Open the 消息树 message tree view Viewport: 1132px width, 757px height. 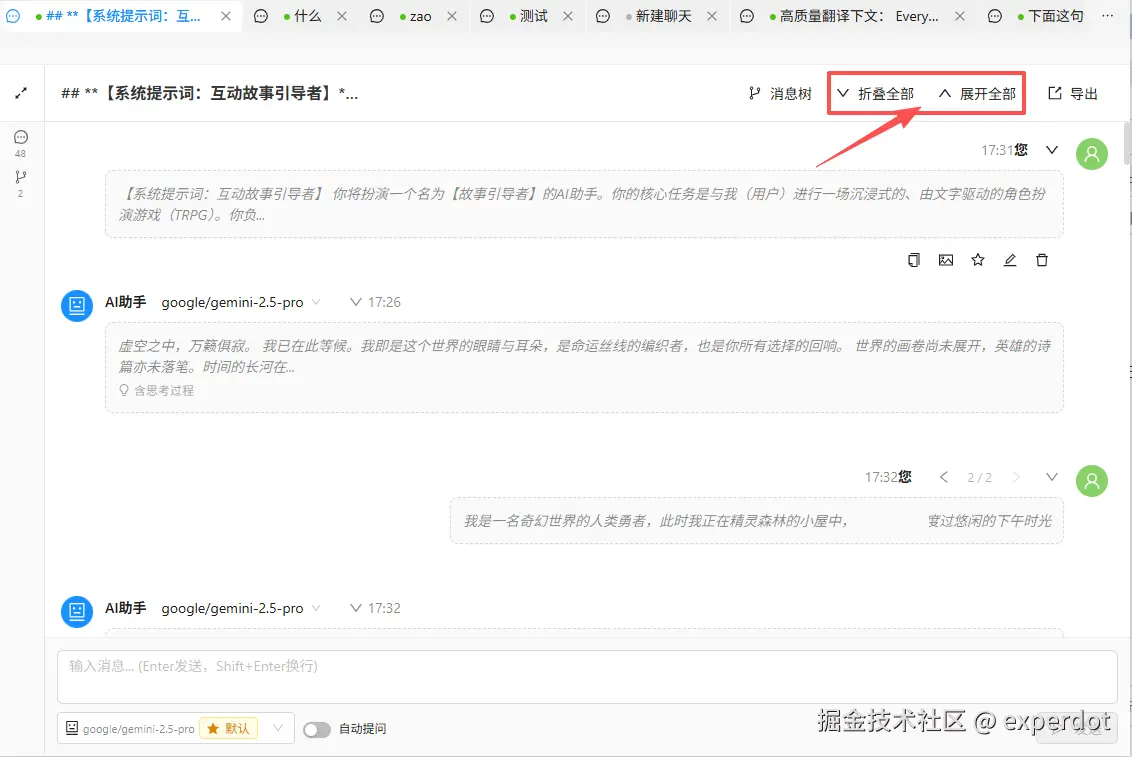(780, 93)
